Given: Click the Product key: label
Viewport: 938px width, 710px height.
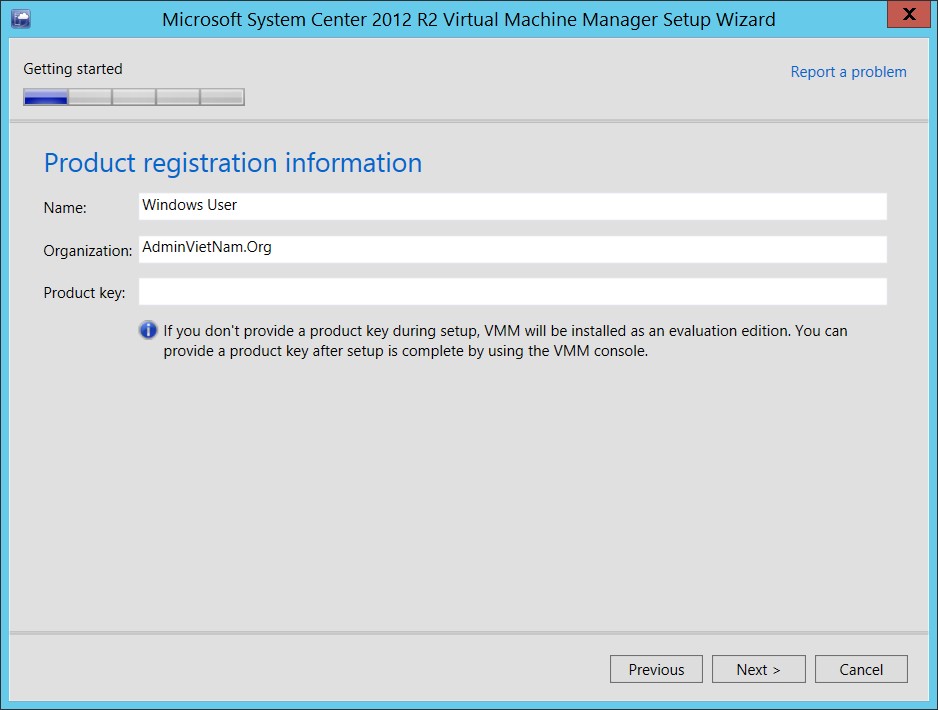Looking at the screenshot, I should point(84,292).
